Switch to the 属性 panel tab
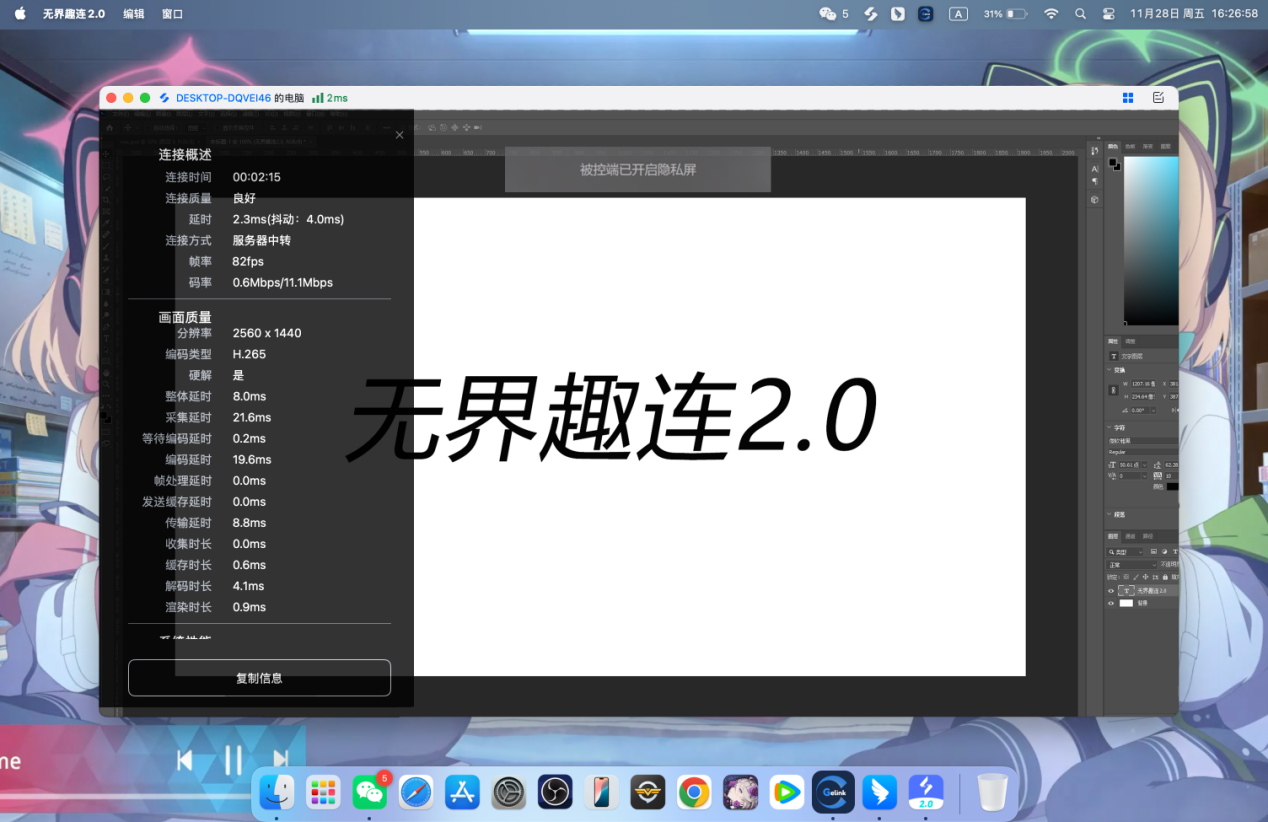Image resolution: width=1268 pixels, height=822 pixels. point(1113,342)
